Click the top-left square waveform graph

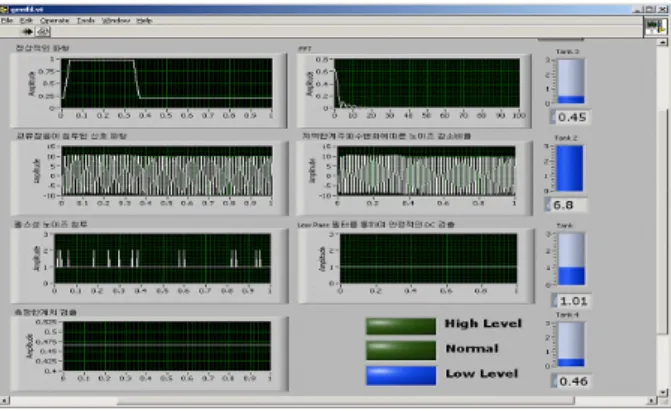coord(166,83)
